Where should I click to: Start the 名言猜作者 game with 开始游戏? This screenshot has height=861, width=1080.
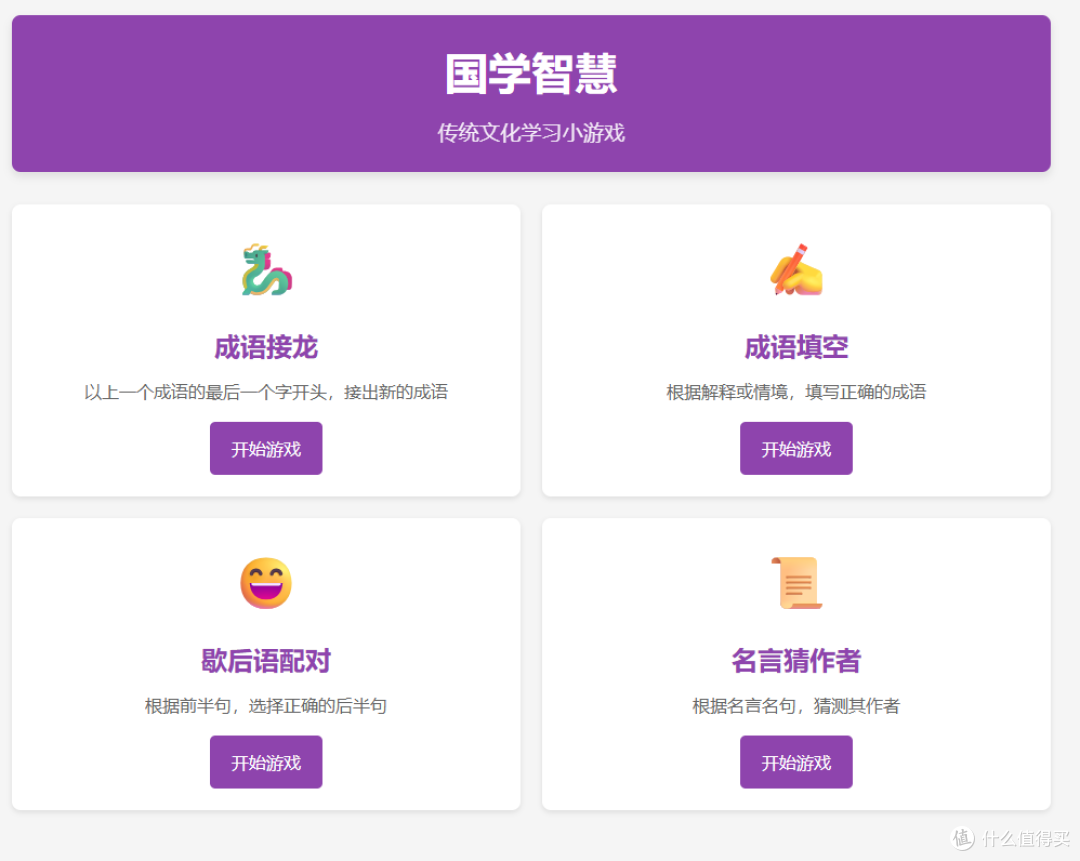(796, 762)
